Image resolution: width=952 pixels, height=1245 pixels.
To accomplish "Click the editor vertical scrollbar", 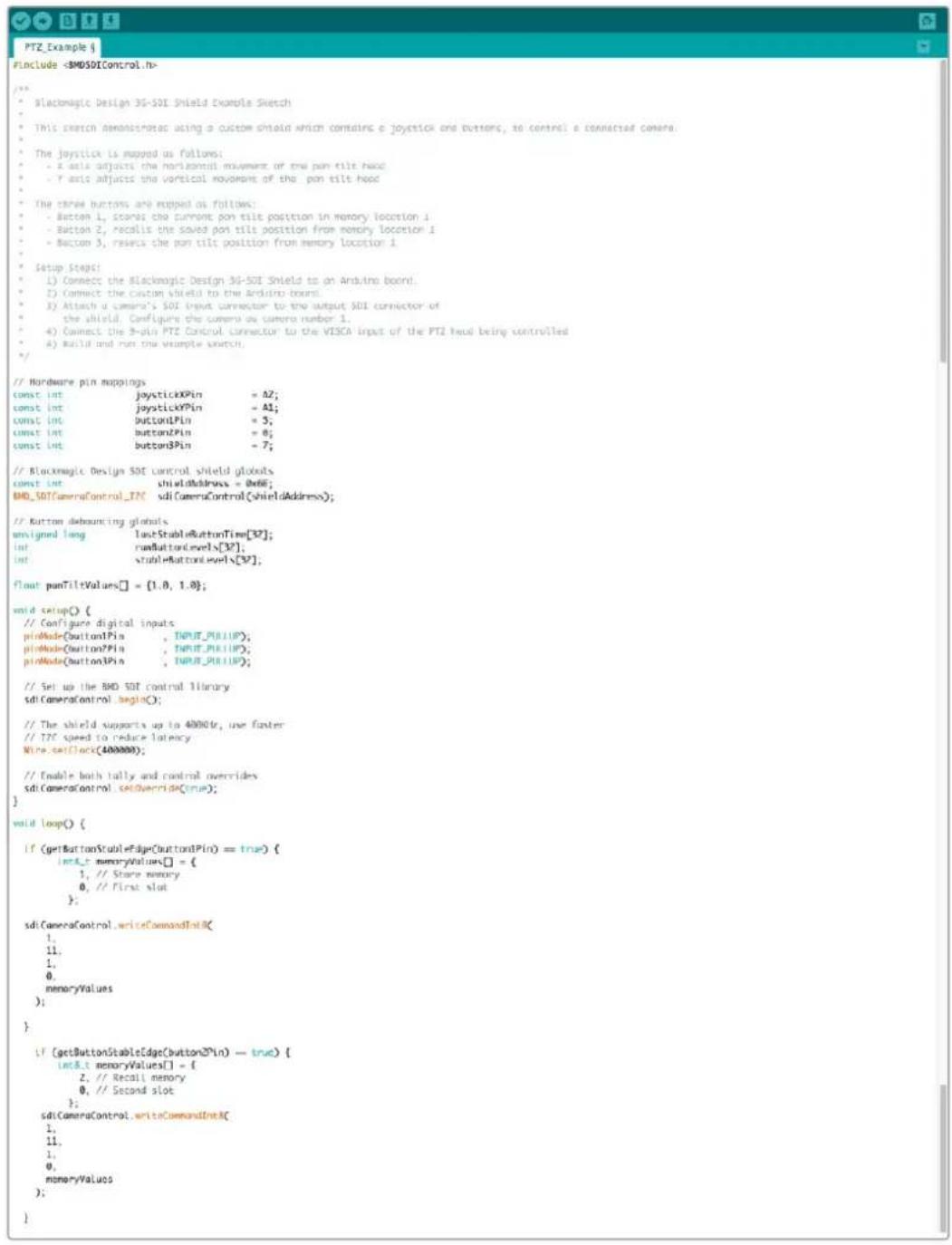I will [x=943, y=645].
